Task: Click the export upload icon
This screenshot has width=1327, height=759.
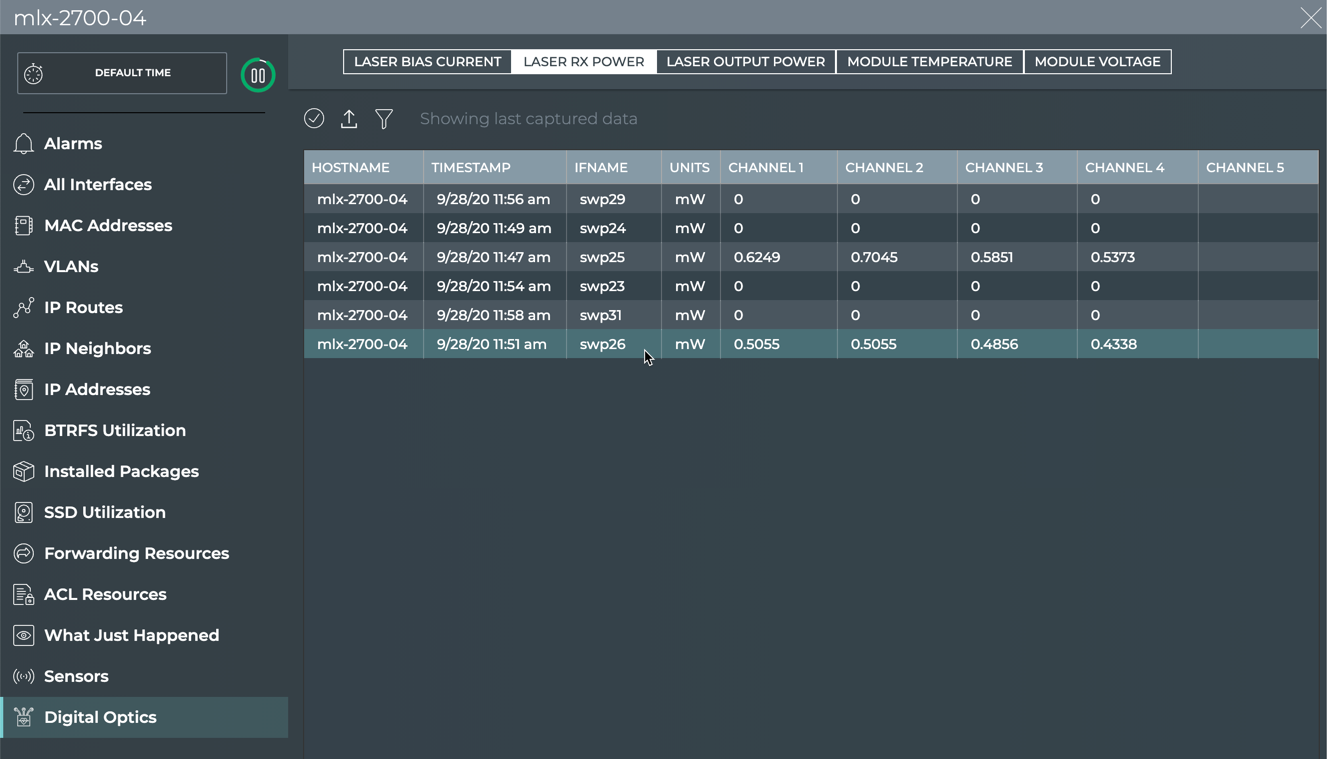Action: tap(349, 119)
